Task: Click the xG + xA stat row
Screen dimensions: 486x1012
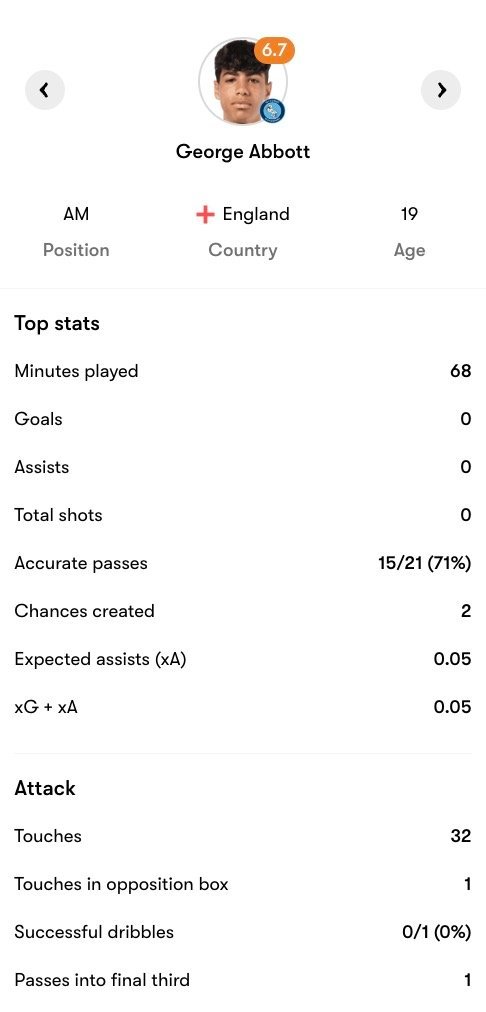Action: coord(243,707)
